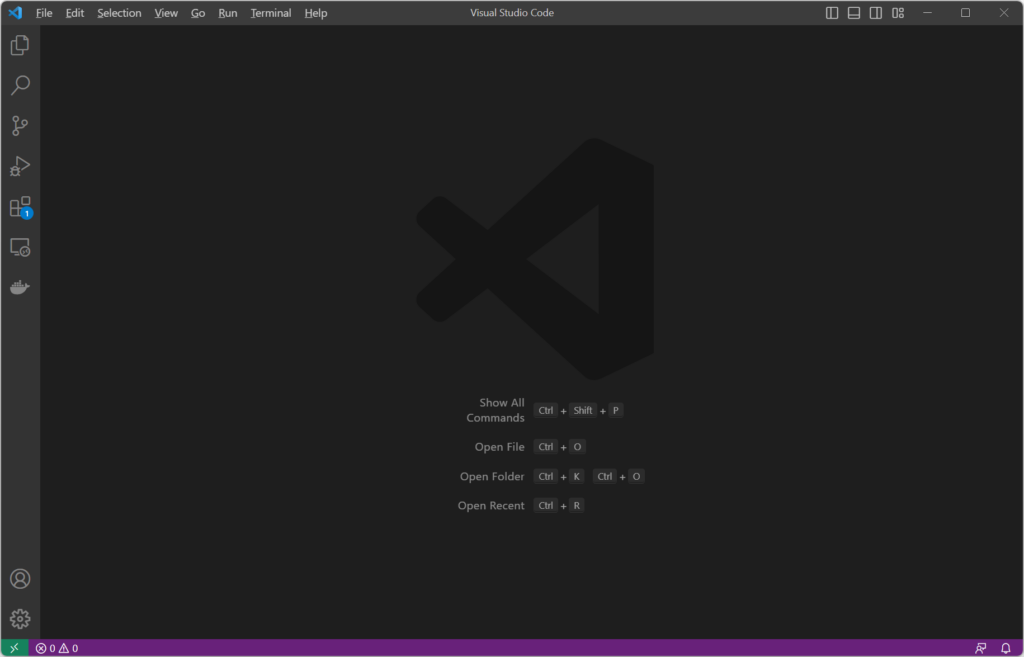Maximize the Visual Studio Code window
The image size is (1024, 657).
pyautogui.click(x=965, y=13)
